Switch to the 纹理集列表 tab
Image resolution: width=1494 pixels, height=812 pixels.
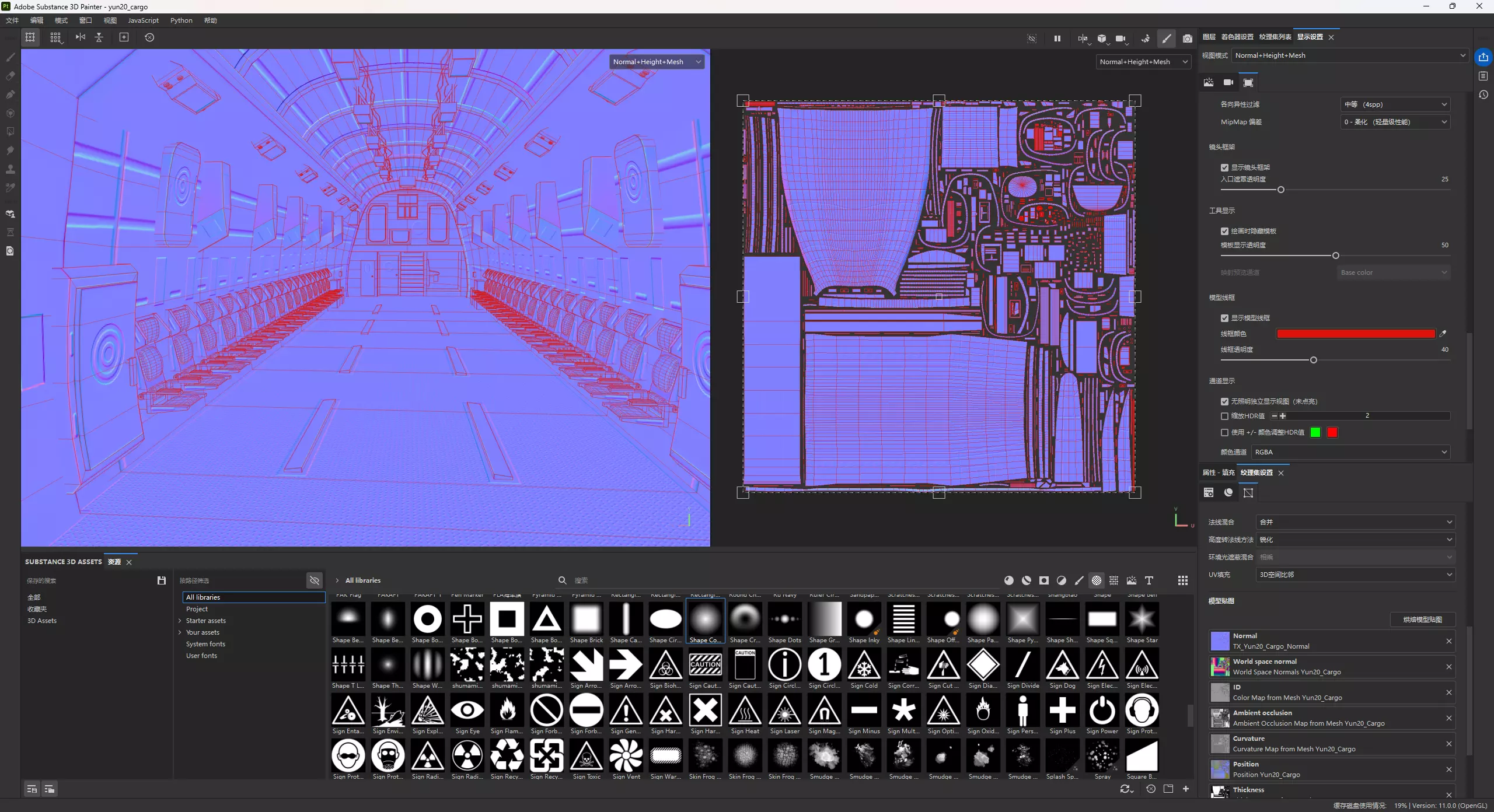pos(1275,37)
